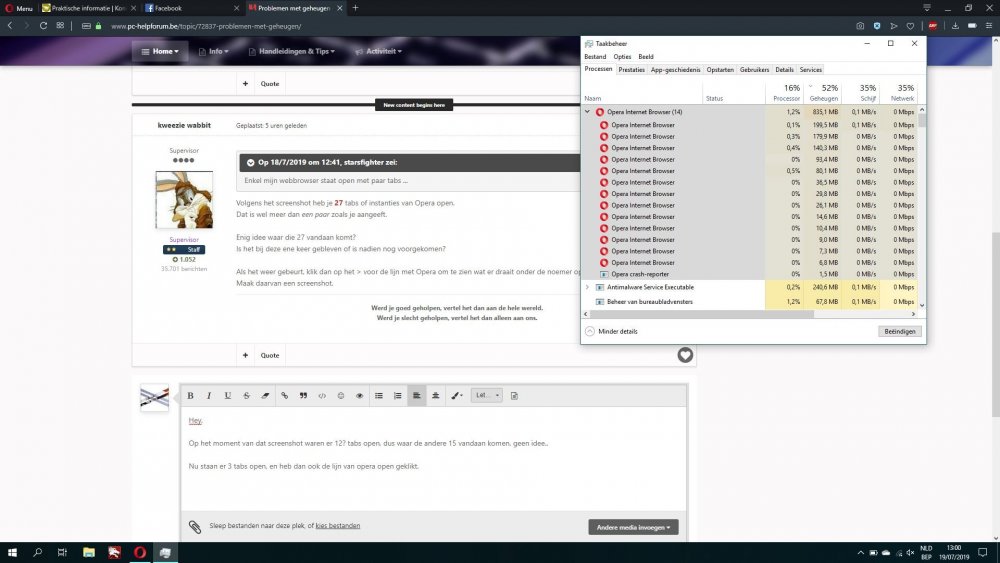1000x563 pixels.
Task: Collapse the Opera Internet Browser (14) process group
Action: 587,112
